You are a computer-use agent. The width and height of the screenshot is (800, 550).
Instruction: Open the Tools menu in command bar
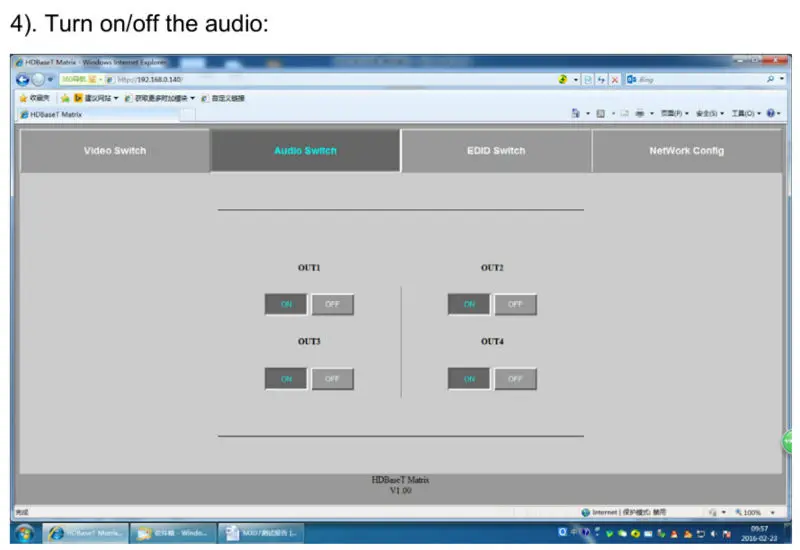(x=746, y=113)
